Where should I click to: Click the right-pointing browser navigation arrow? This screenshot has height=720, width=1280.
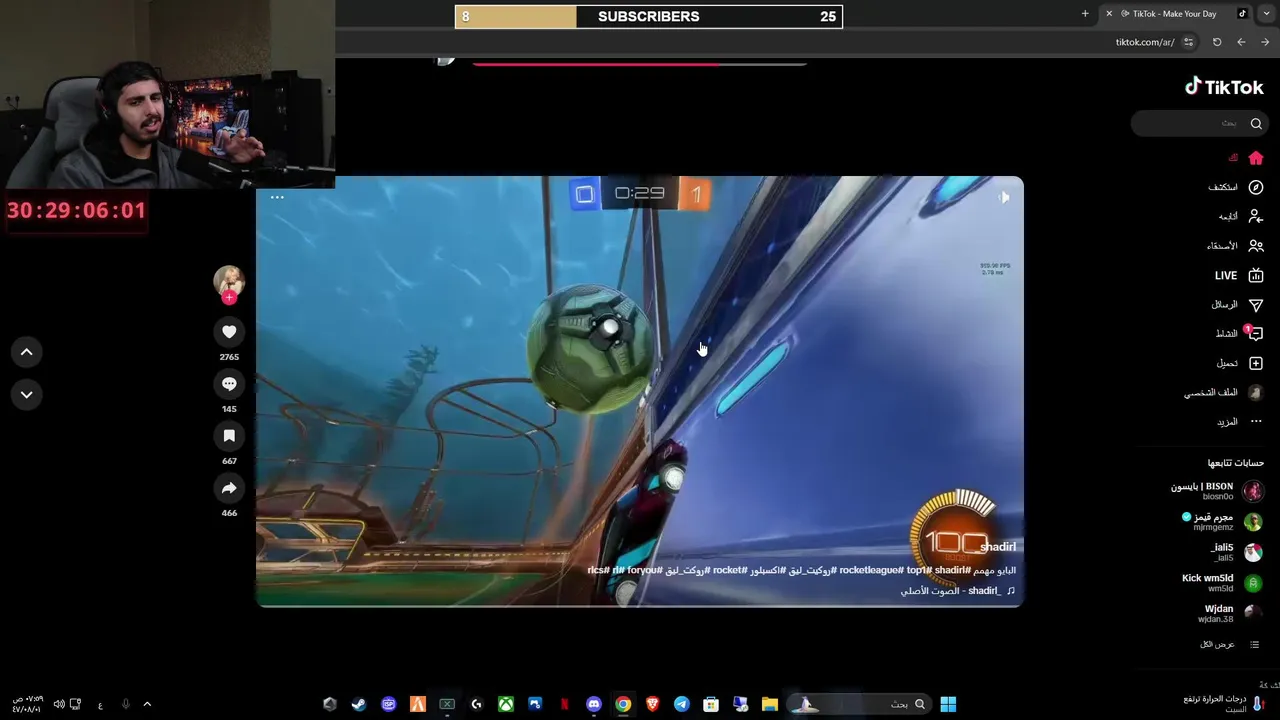(1265, 42)
